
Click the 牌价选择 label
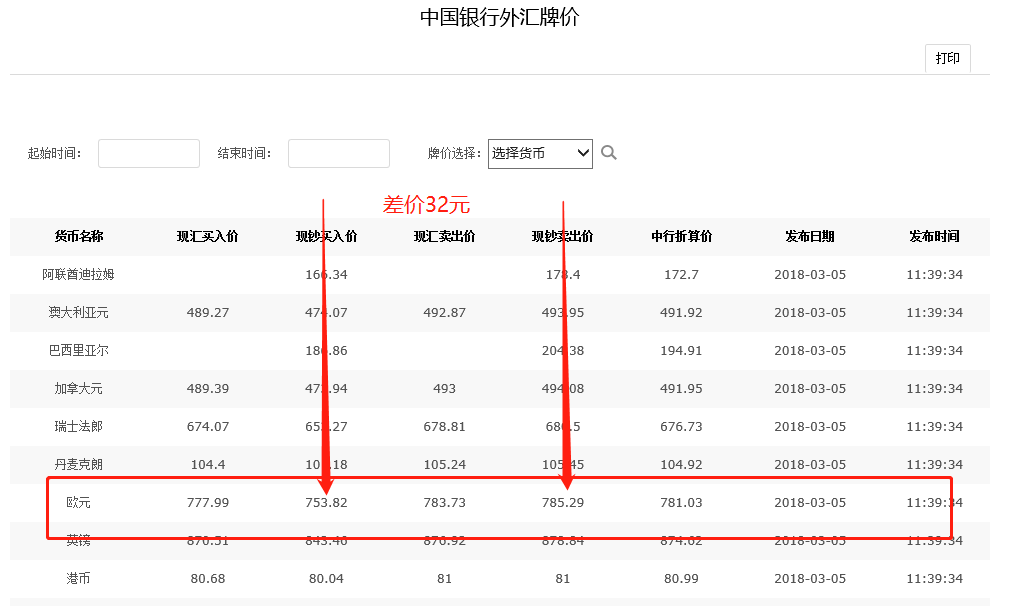pyautogui.click(x=454, y=153)
